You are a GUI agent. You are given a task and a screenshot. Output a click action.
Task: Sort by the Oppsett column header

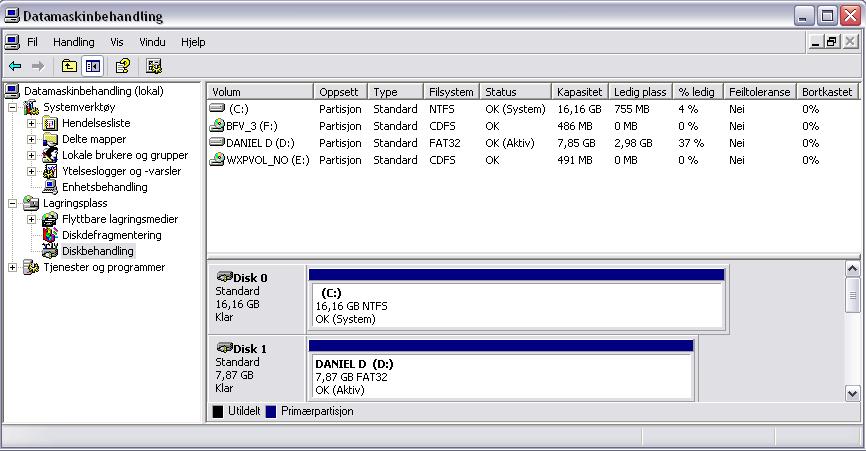(x=341, y=92)
